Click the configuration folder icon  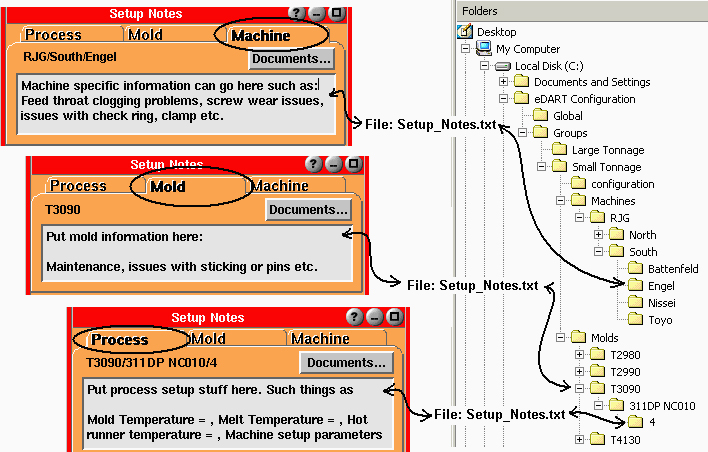click(x=578, y=183)
